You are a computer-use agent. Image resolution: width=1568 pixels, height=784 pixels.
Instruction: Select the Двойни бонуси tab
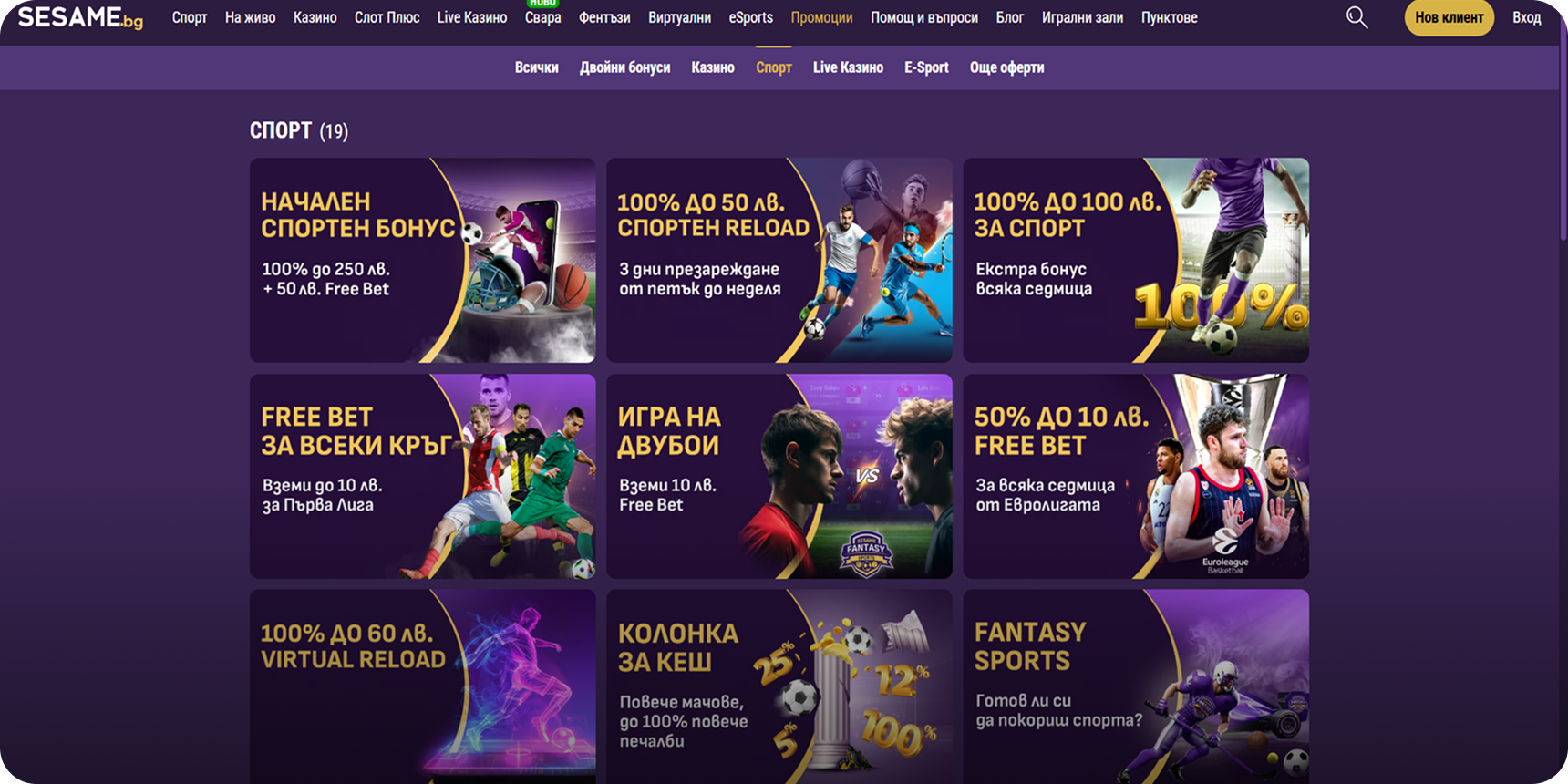pyautogui.click(x=624, y=67)
